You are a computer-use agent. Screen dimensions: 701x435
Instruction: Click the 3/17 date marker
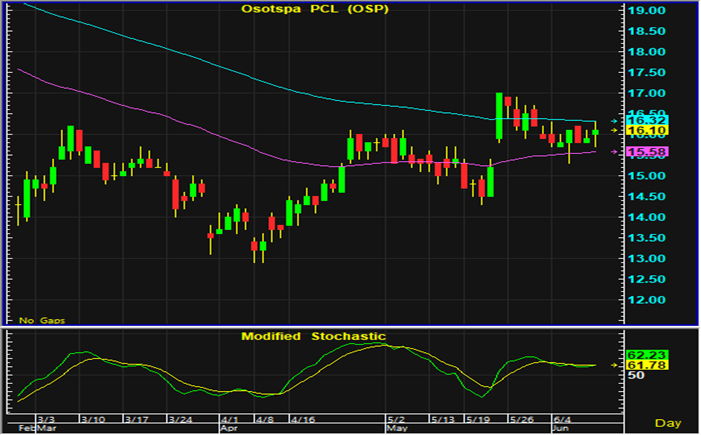tap(137, 420)
